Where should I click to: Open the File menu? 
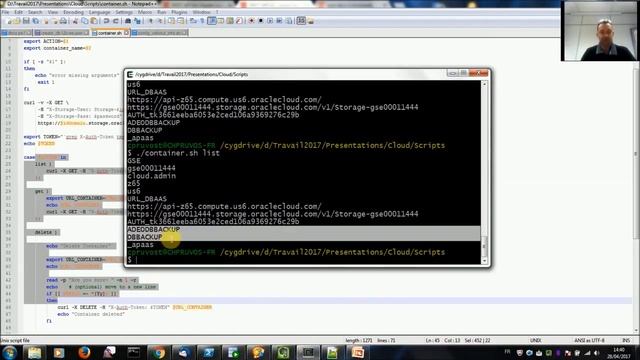[x=5, y=12]
